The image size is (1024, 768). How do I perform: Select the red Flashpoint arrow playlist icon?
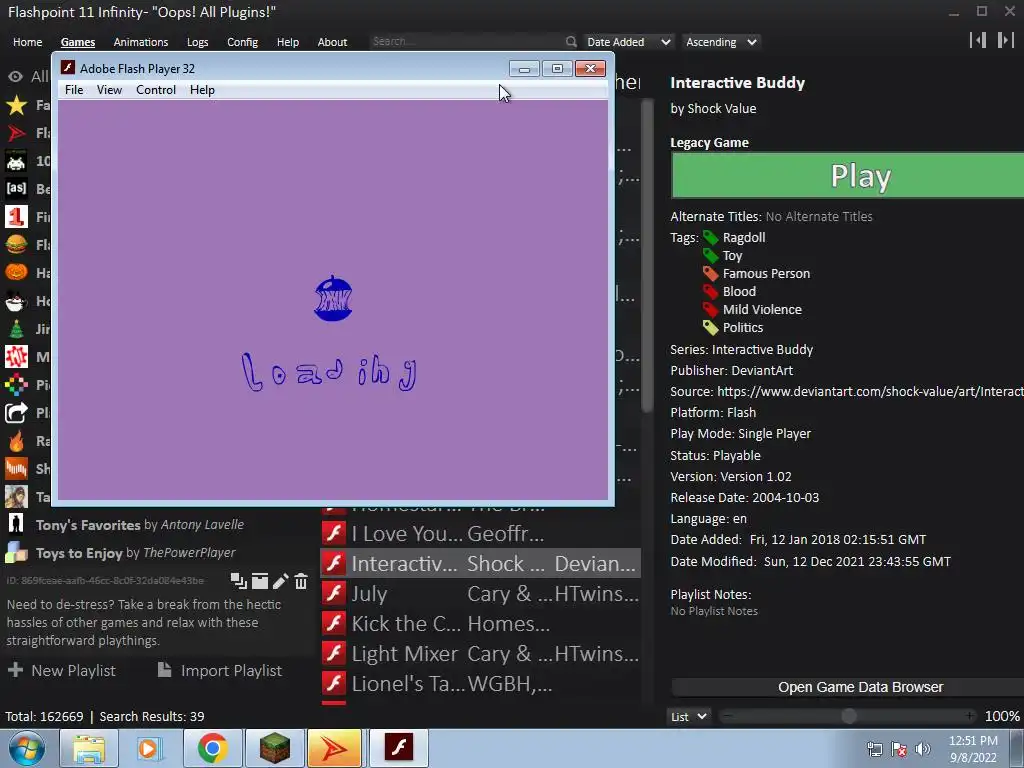coord(16,133)
